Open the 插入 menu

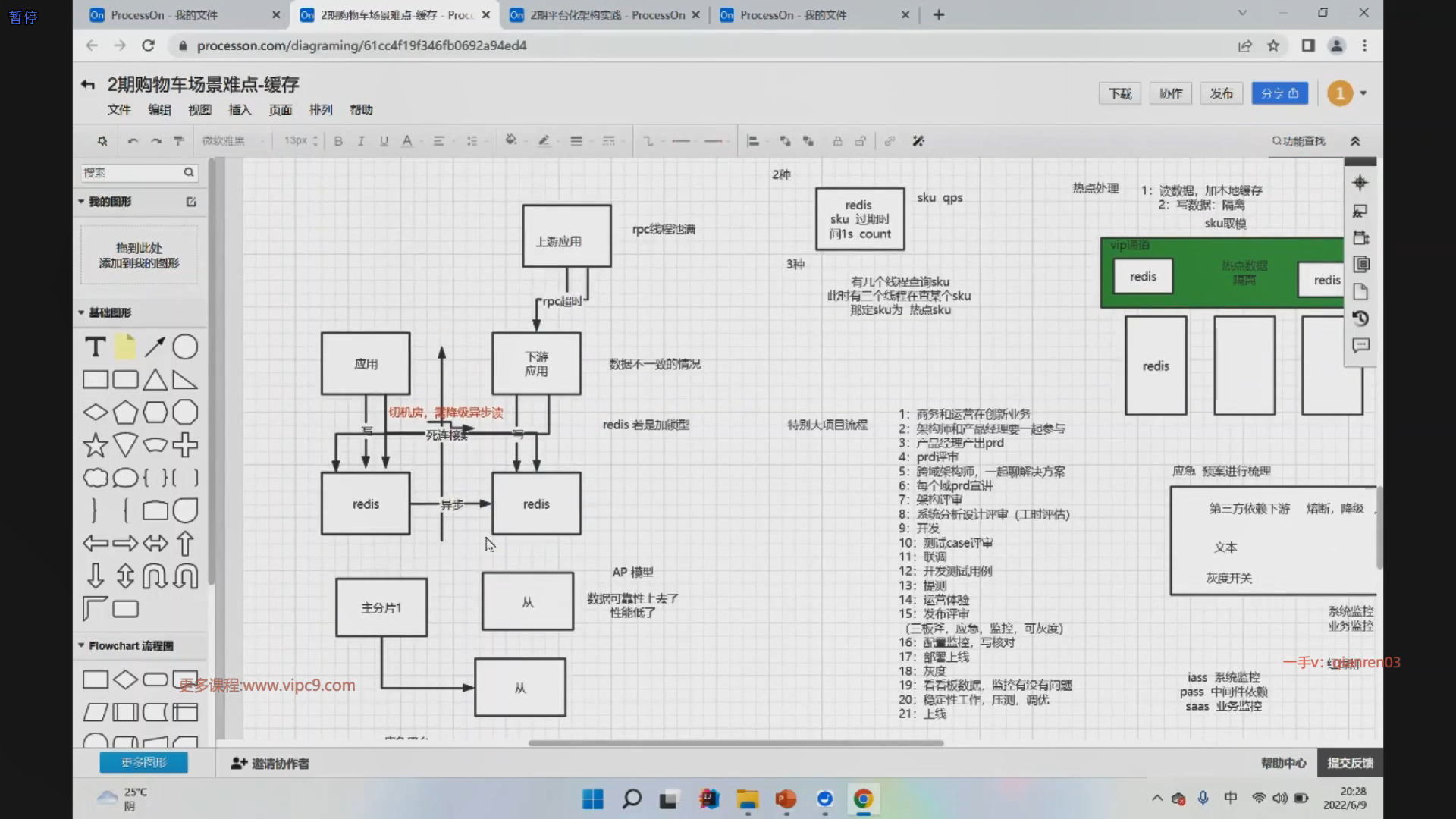tap(240, 110)
